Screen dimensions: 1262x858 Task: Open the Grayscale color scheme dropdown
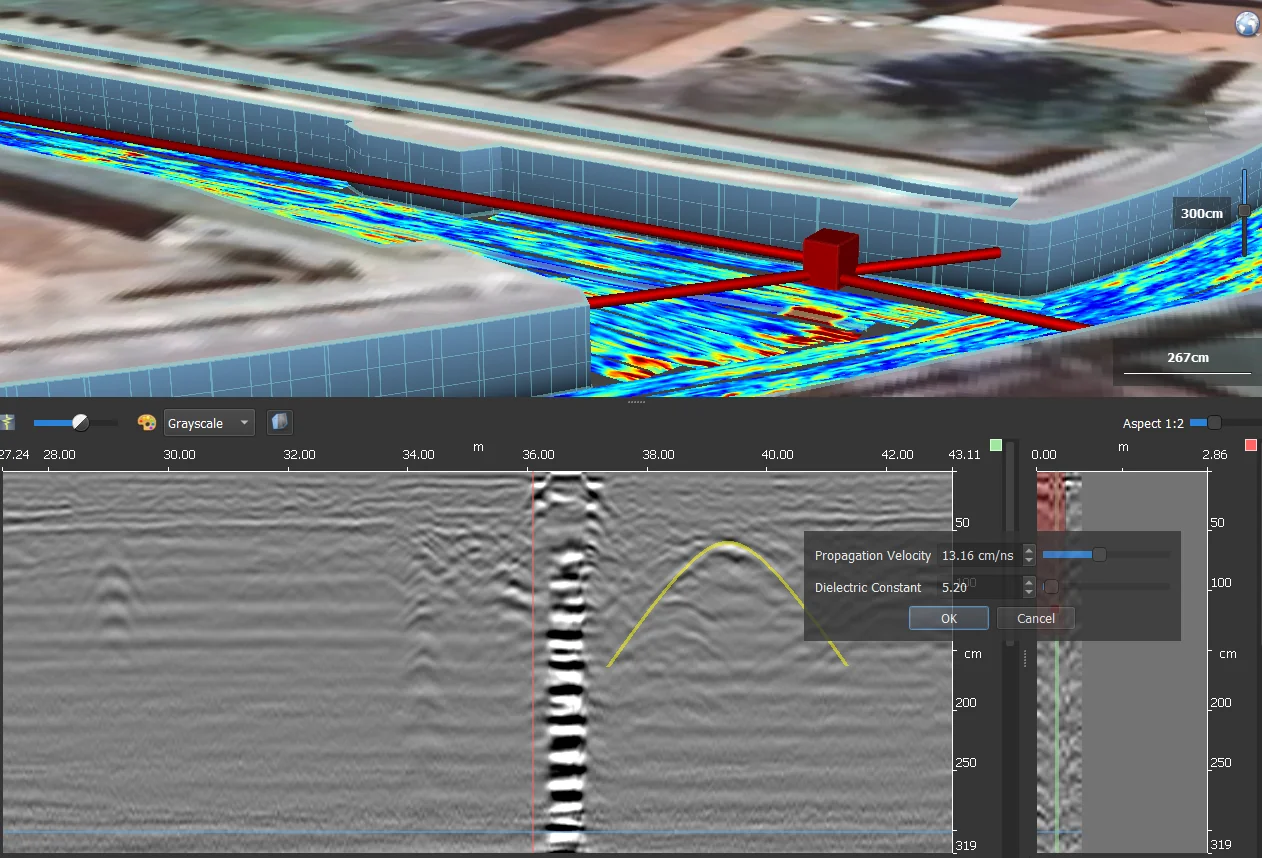[x=209, y=423]
